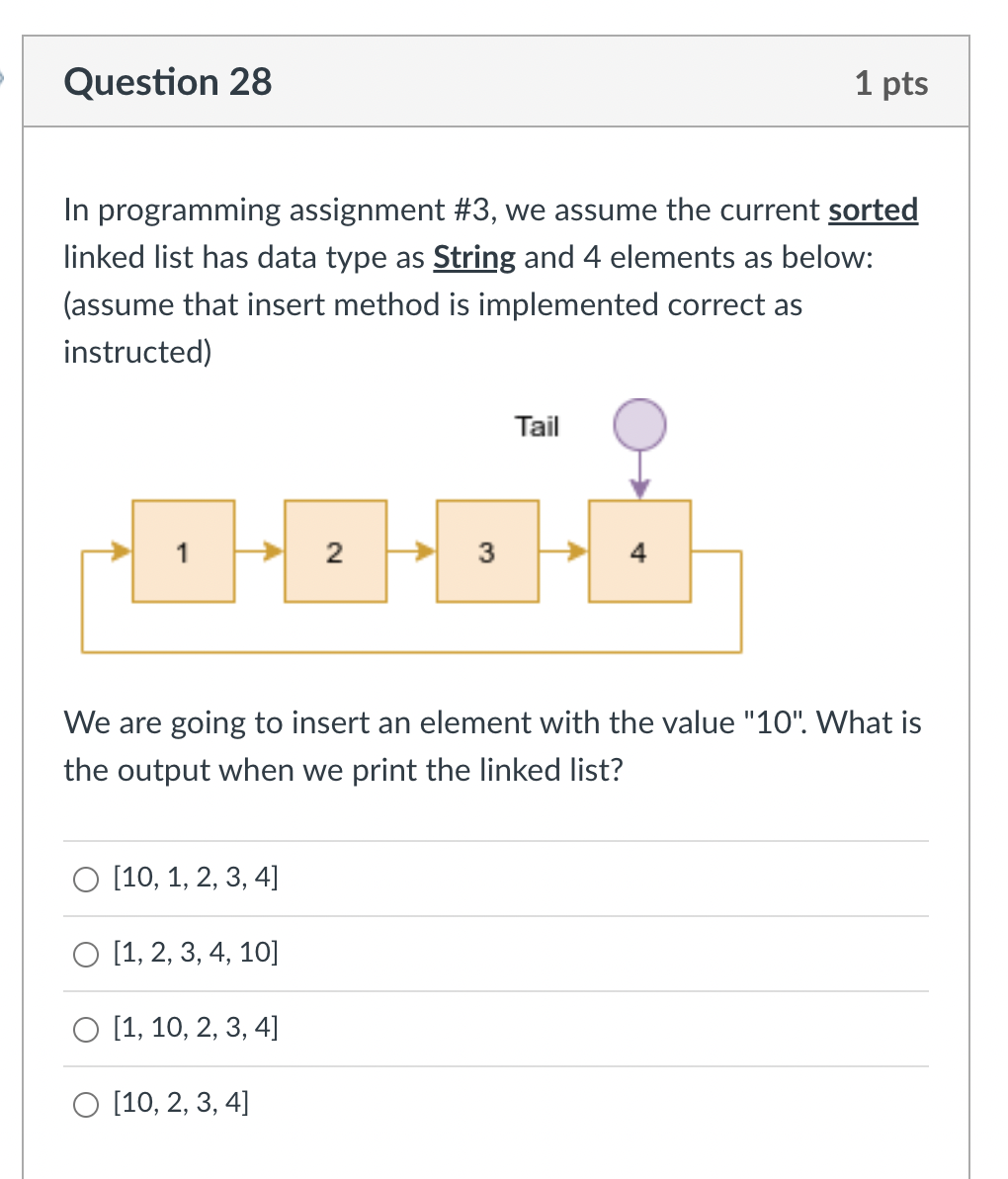The height and width of the screenshot is (1179, 1008).
Task: Click the 1 pts label
Action: pos(891,83)
